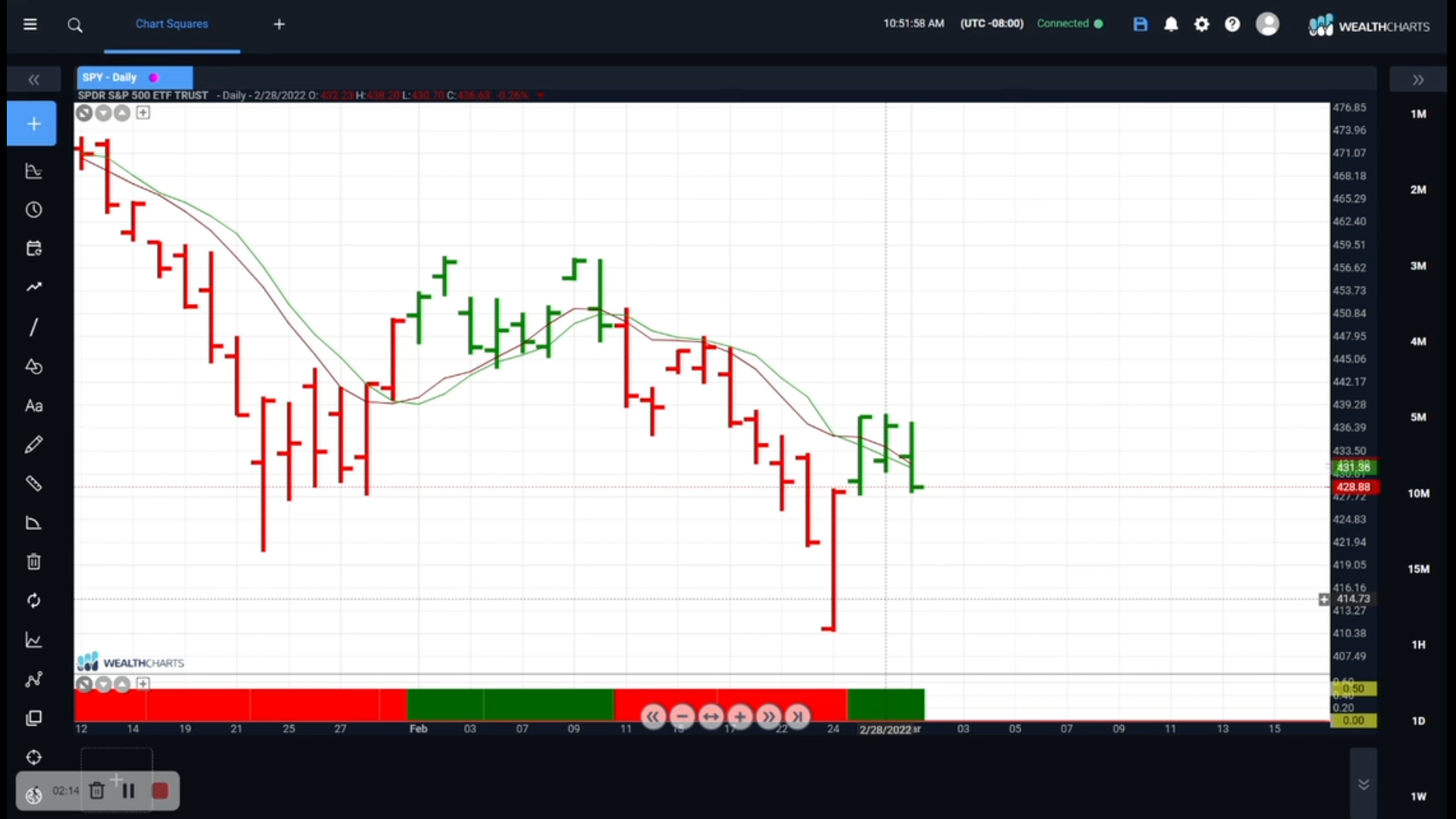
Task: Maximize the price pane with the plus box
Action: tap(143, 113)
